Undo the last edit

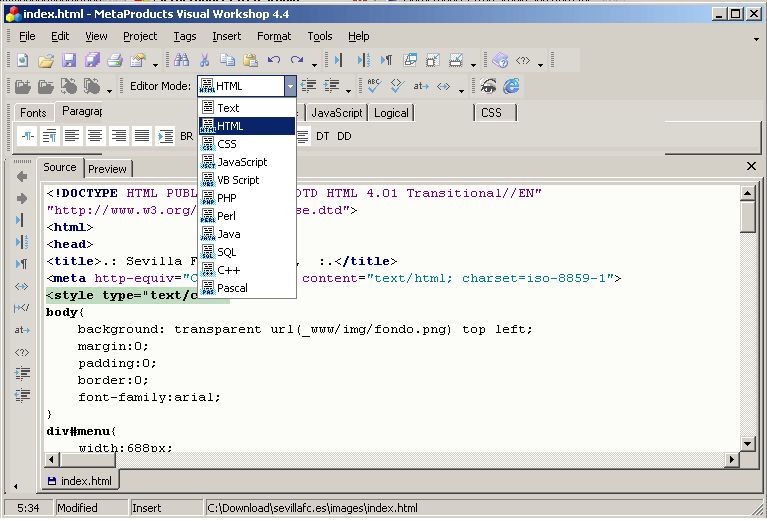(x=273, y=60)
